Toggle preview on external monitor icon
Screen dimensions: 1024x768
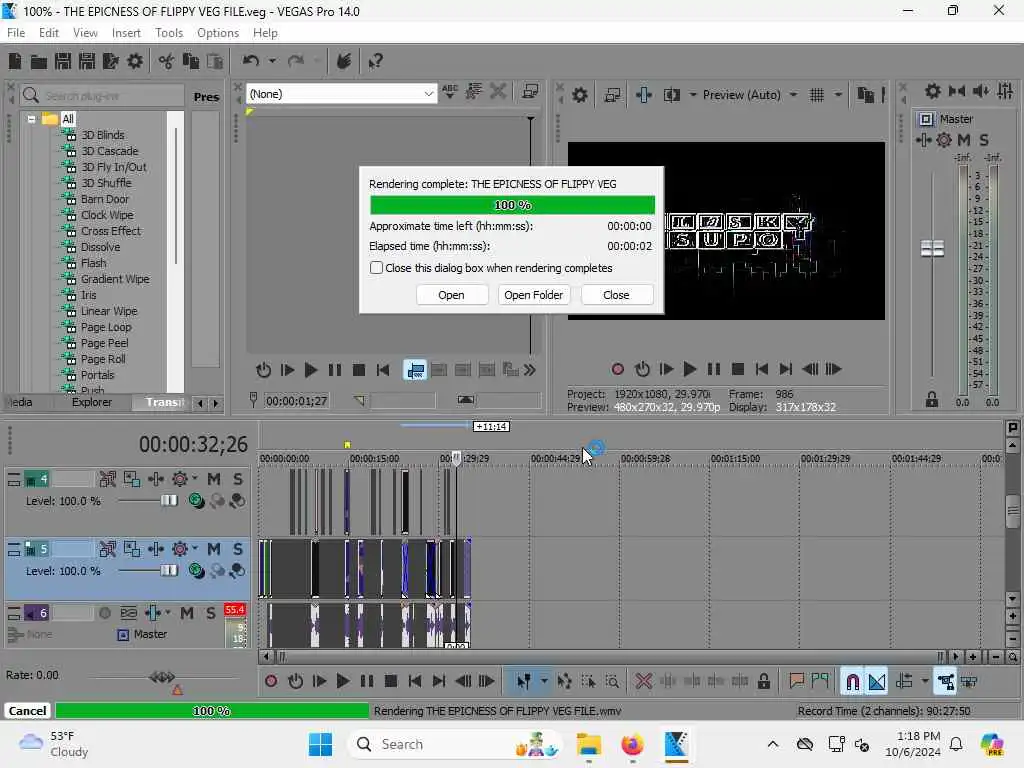pyautogui.click(x=612, y=95)
